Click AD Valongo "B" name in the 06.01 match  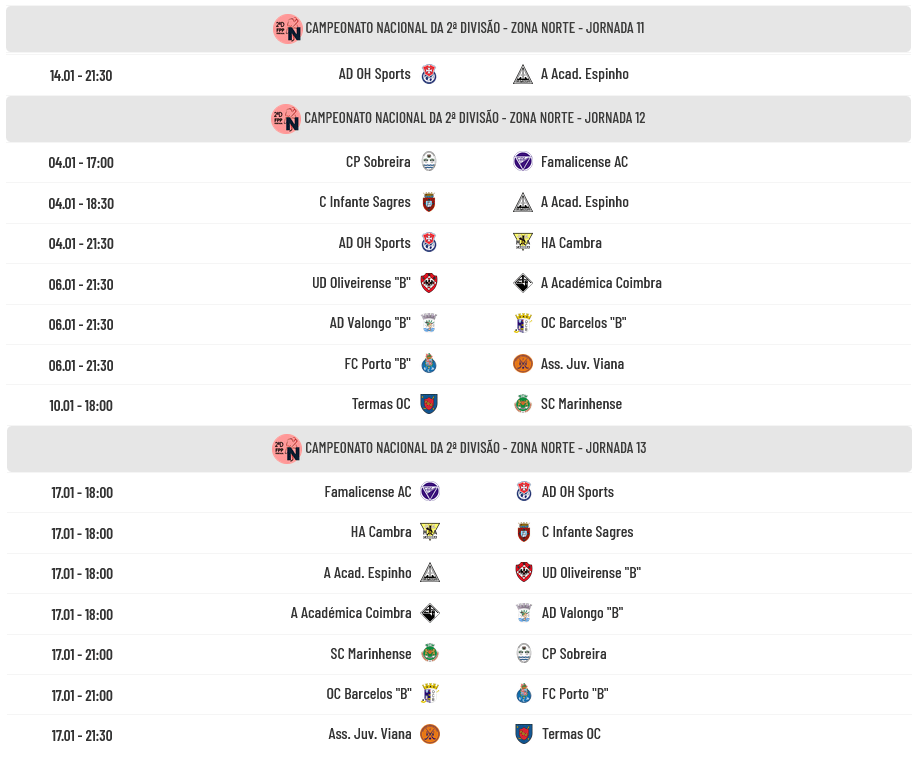point(370,323)
